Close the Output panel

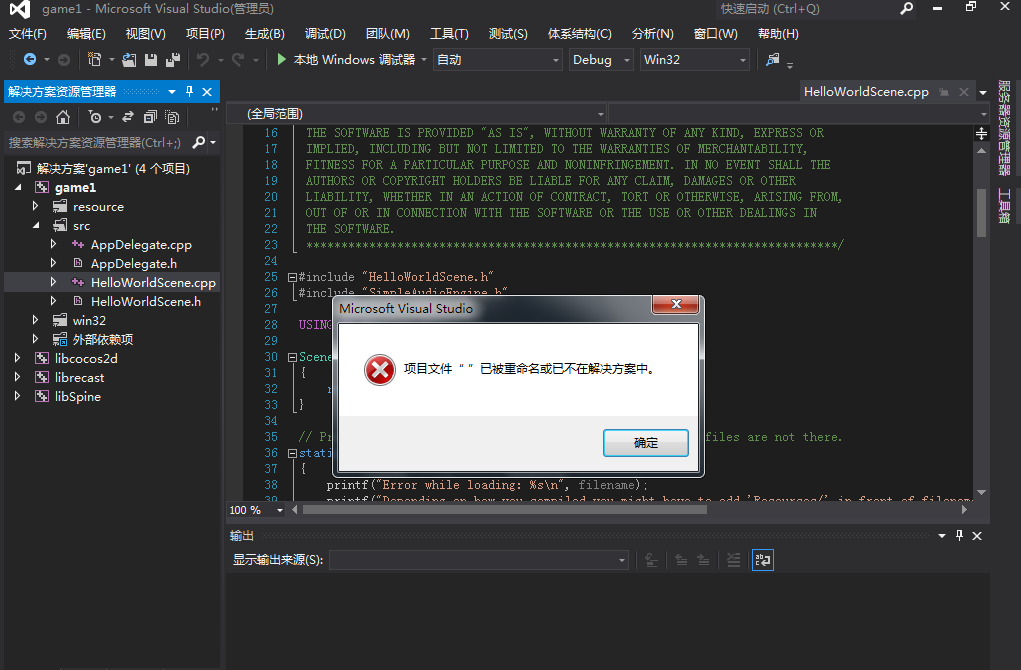tap(977, 536)
